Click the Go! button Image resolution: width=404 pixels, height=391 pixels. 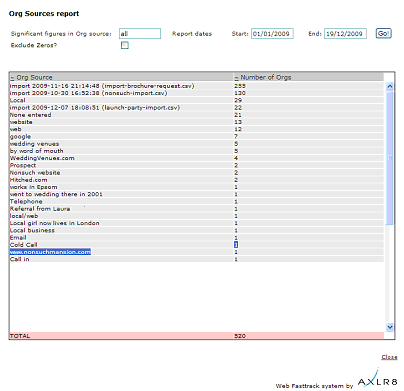coord(383,33)
